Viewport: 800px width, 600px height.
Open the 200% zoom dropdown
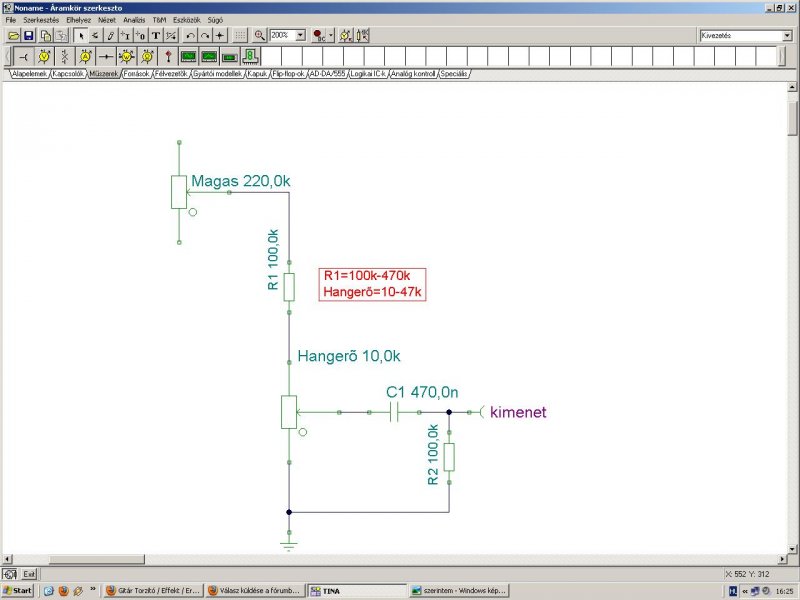click(301, 35)
